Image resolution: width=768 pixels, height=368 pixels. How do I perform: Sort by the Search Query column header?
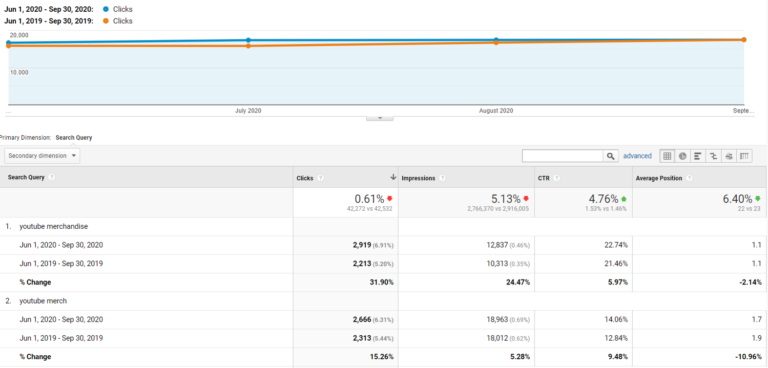click(26, 177)
